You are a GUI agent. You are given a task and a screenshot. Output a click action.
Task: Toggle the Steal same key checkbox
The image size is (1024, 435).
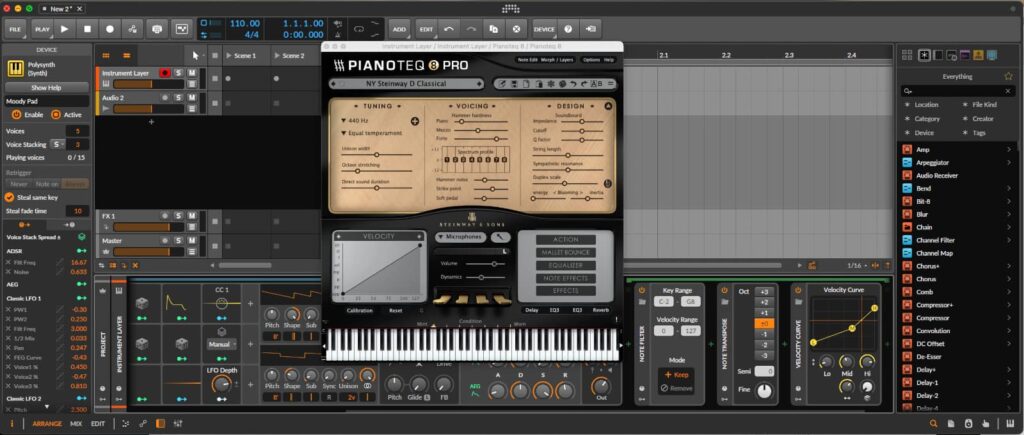(x=10, y=197)
